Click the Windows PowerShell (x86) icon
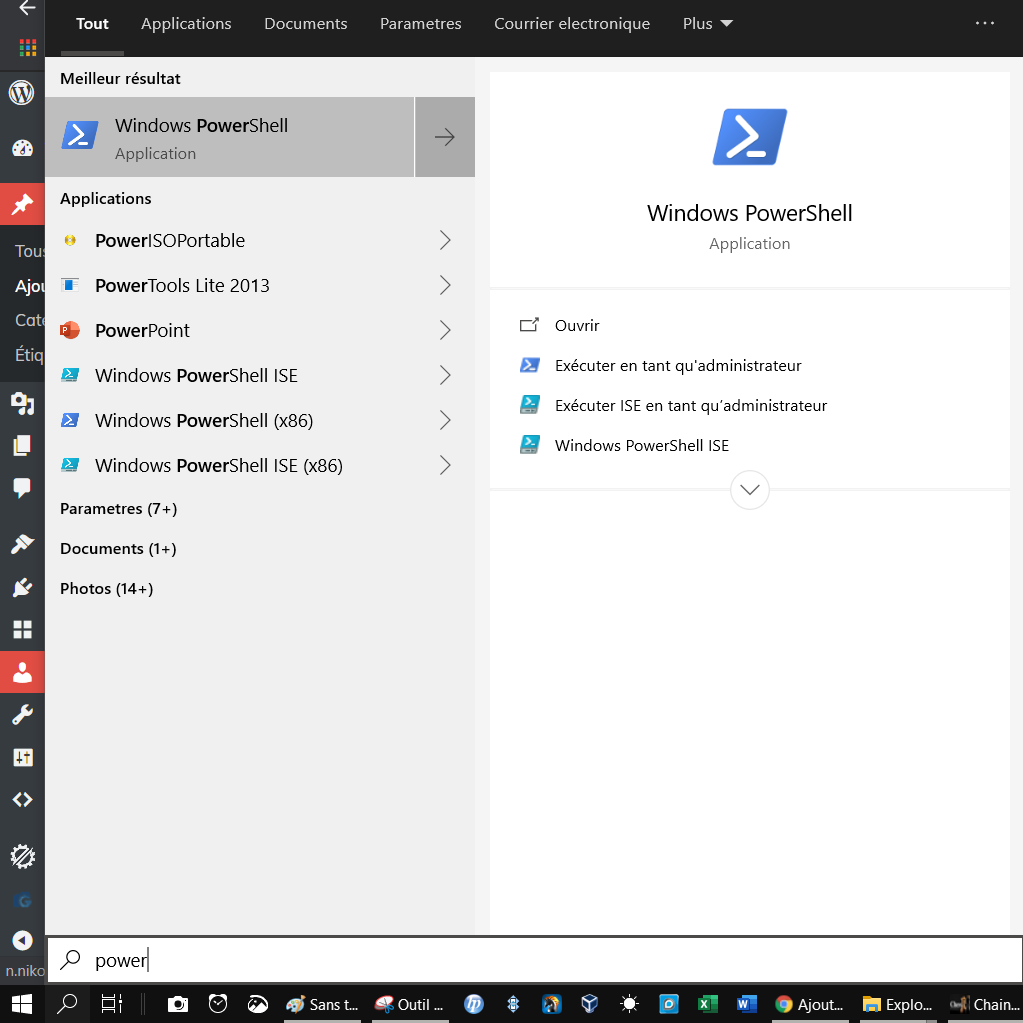The image size is (1023, 1023). (x=70, y=420)
